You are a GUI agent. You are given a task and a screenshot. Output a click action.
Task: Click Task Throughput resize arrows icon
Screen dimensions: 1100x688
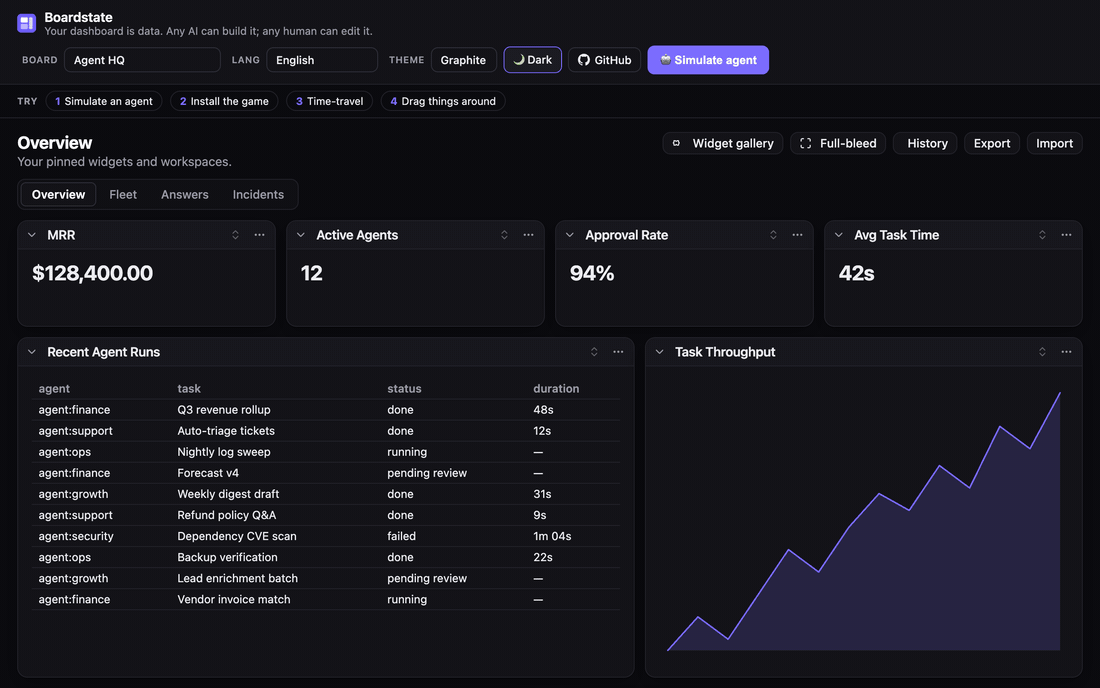pyautogui.click(x=1042, y=352)
